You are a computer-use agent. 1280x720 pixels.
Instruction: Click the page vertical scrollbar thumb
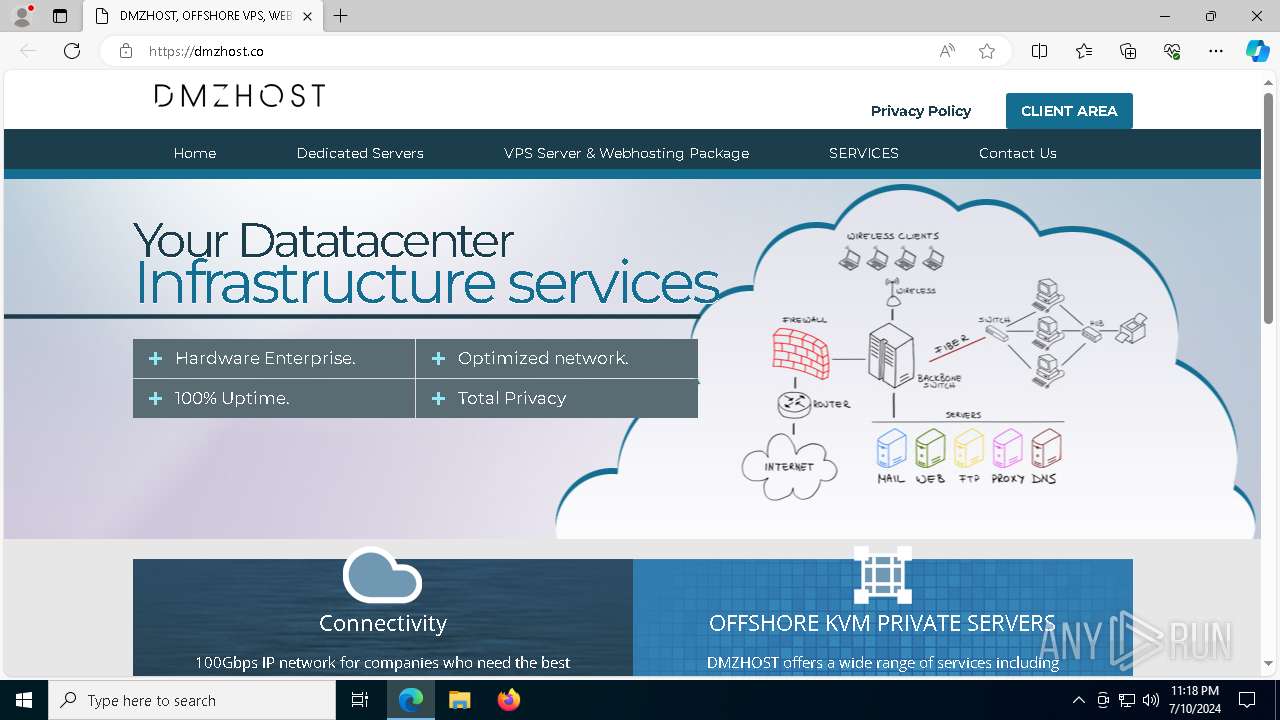[x=1268, y=208]
